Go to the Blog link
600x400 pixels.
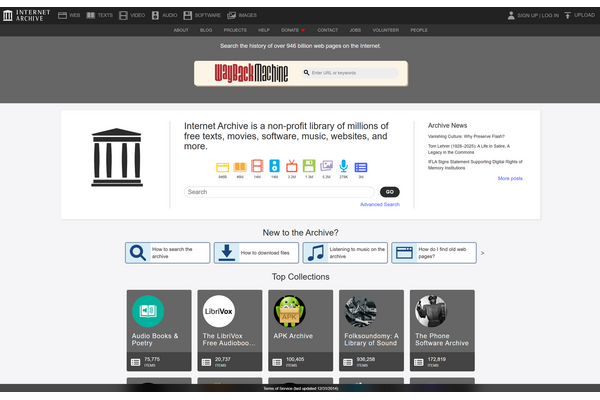pos(206,30)
